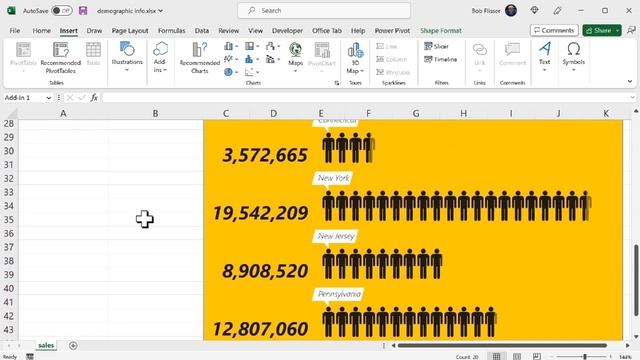Click the diamond premium icon
640x360 pixels.
[x=534, y=11]
